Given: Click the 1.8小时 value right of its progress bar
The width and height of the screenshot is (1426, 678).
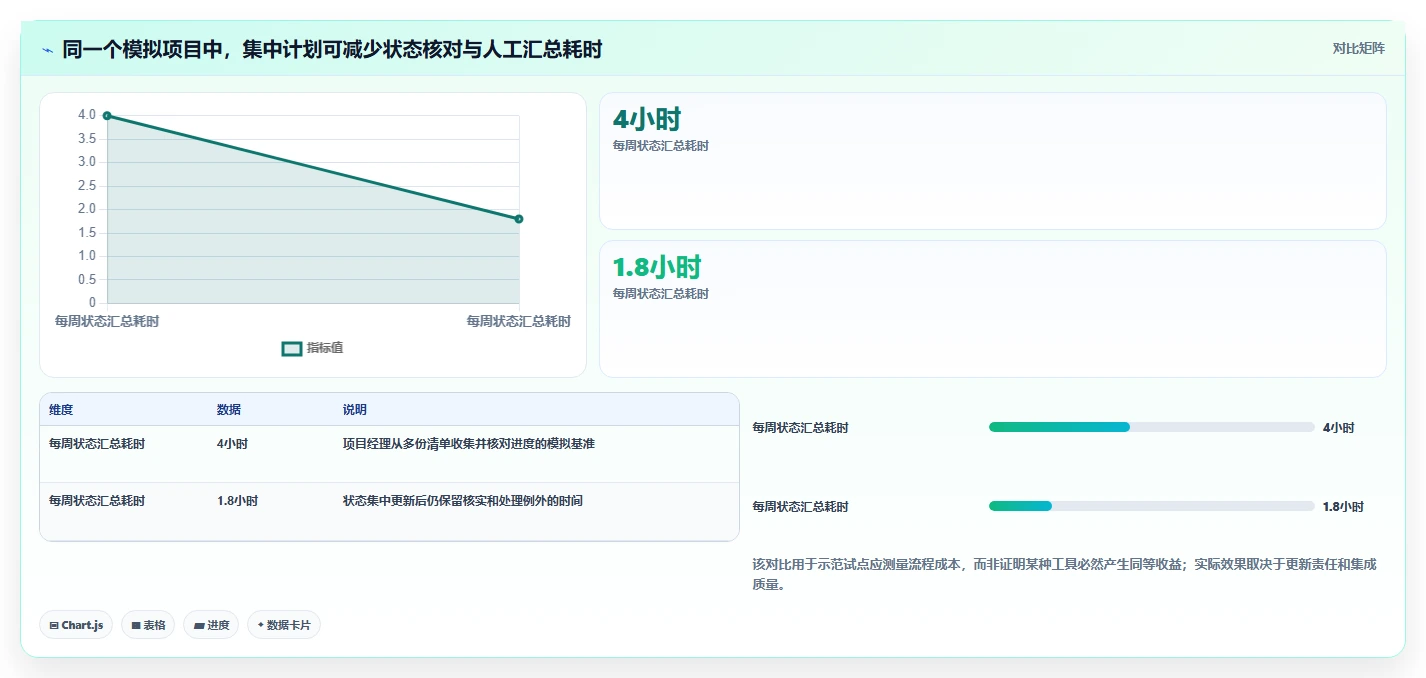Looking at the screenshot, I should click(x=1343, y=507).
